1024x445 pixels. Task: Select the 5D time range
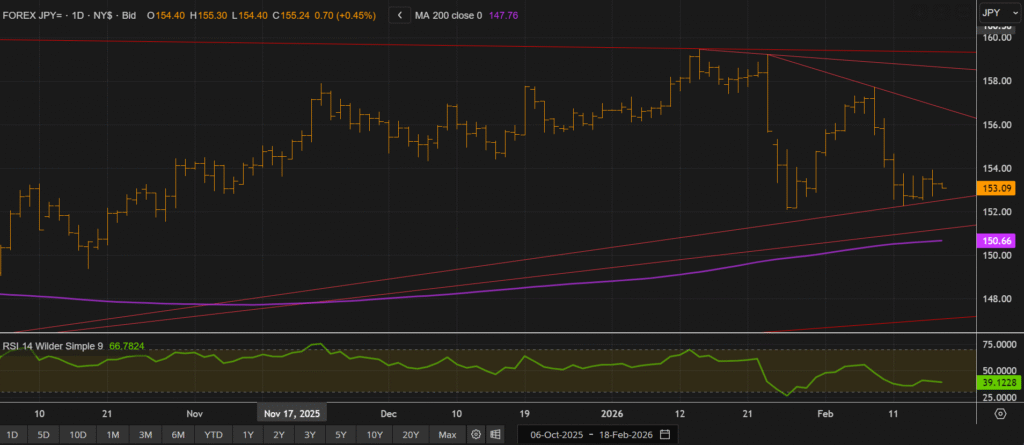[x=43, y=435]
